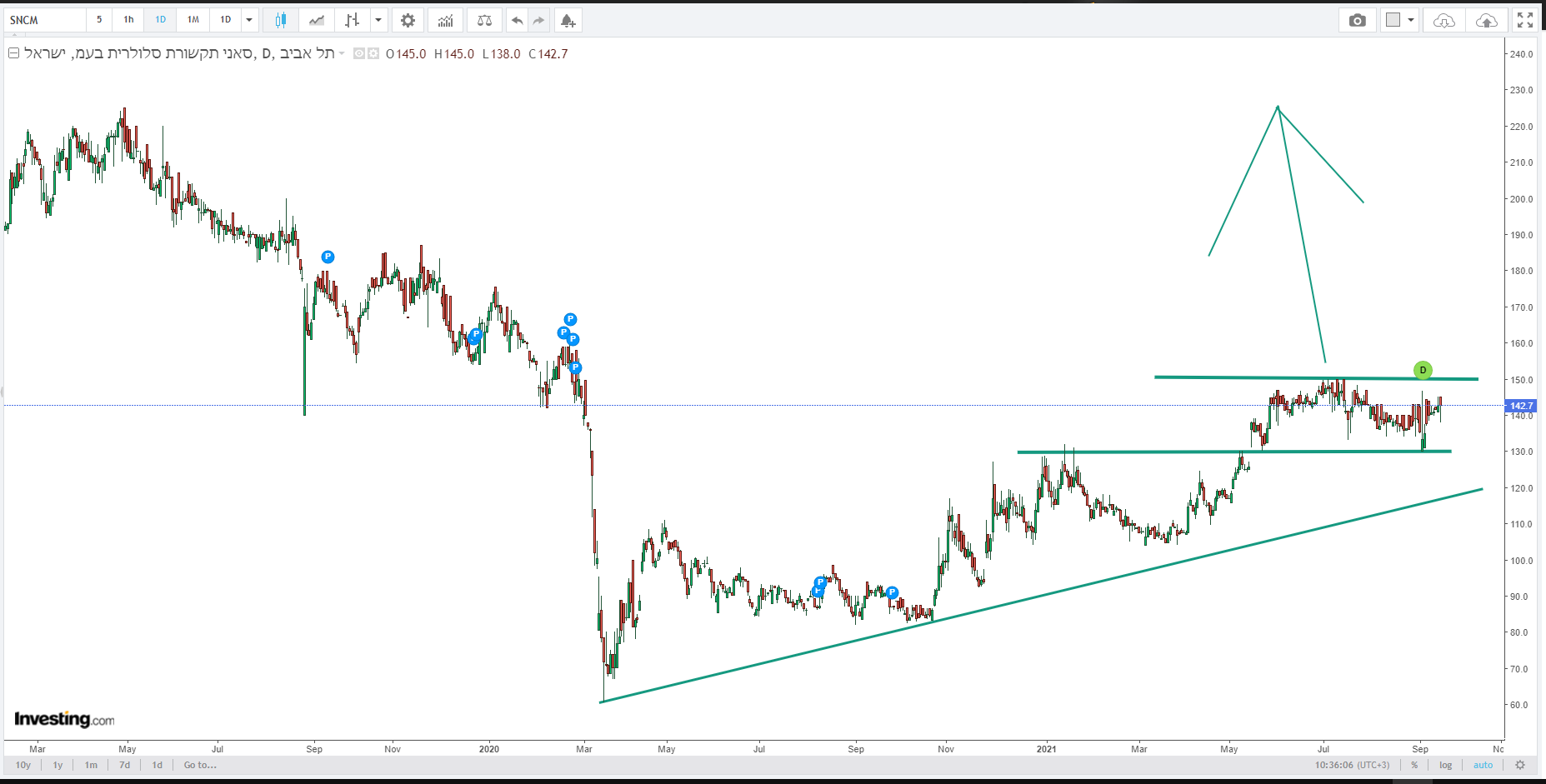1546x784 pixels.
Task: Collapse the symbol legend with minus box
Action: pos(13,53)
